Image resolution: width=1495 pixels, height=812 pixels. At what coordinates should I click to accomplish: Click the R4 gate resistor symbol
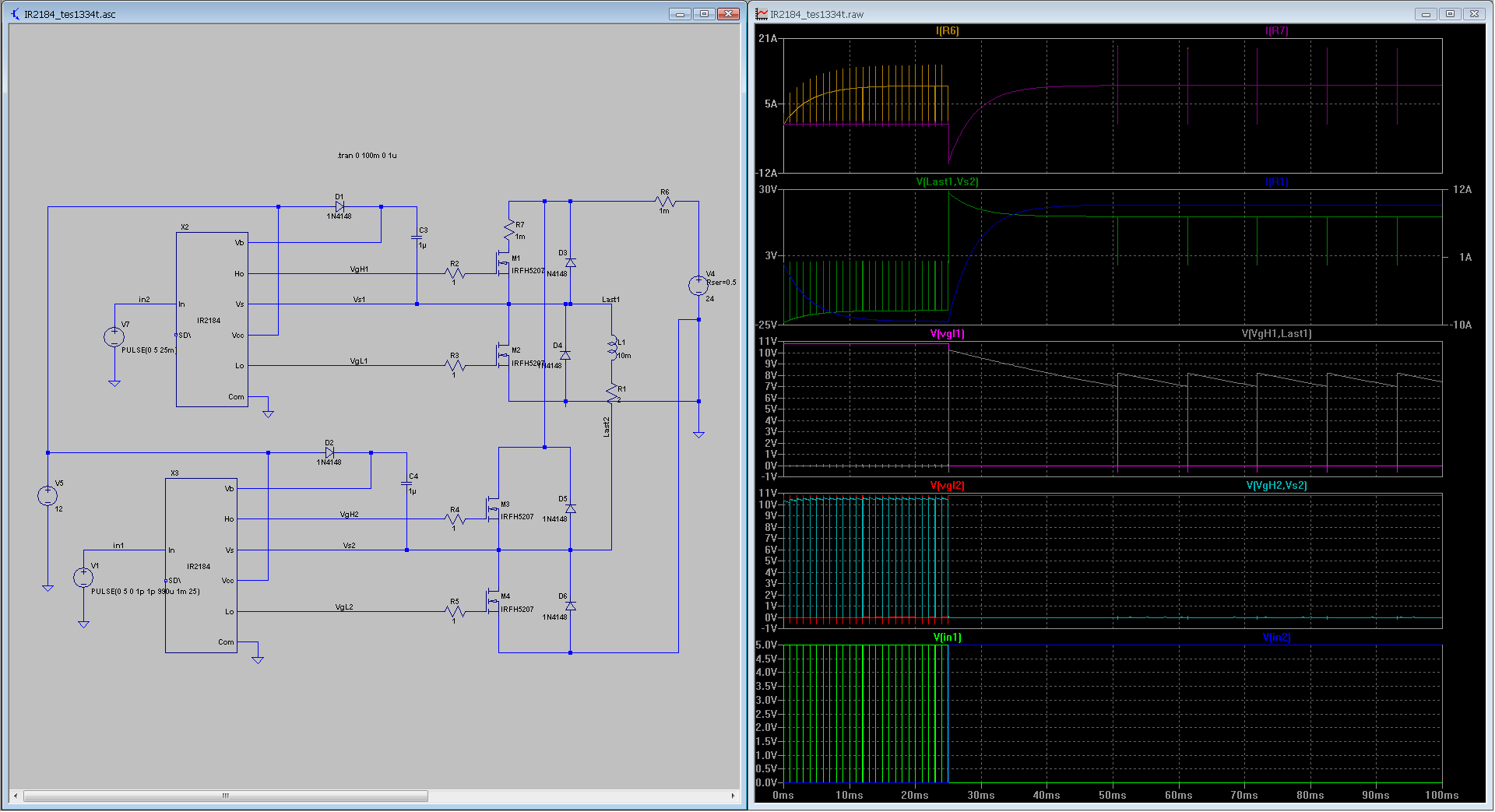pyautogui.click(x=455, y=519)
